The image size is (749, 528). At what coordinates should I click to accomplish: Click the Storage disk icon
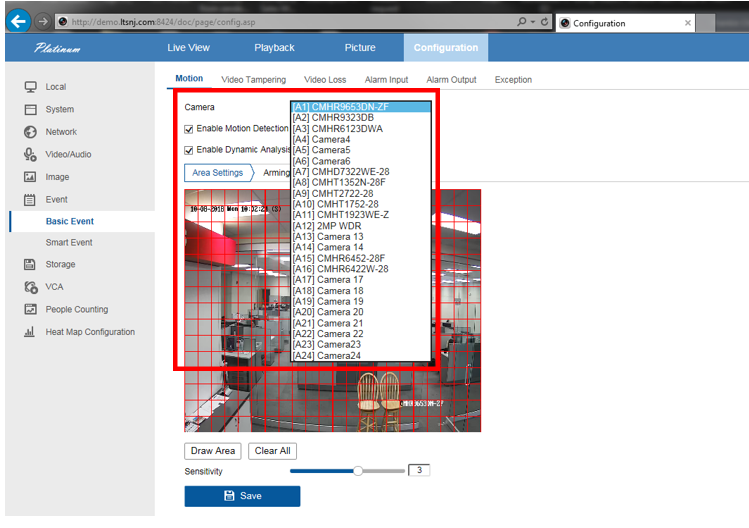coord(30,264)
